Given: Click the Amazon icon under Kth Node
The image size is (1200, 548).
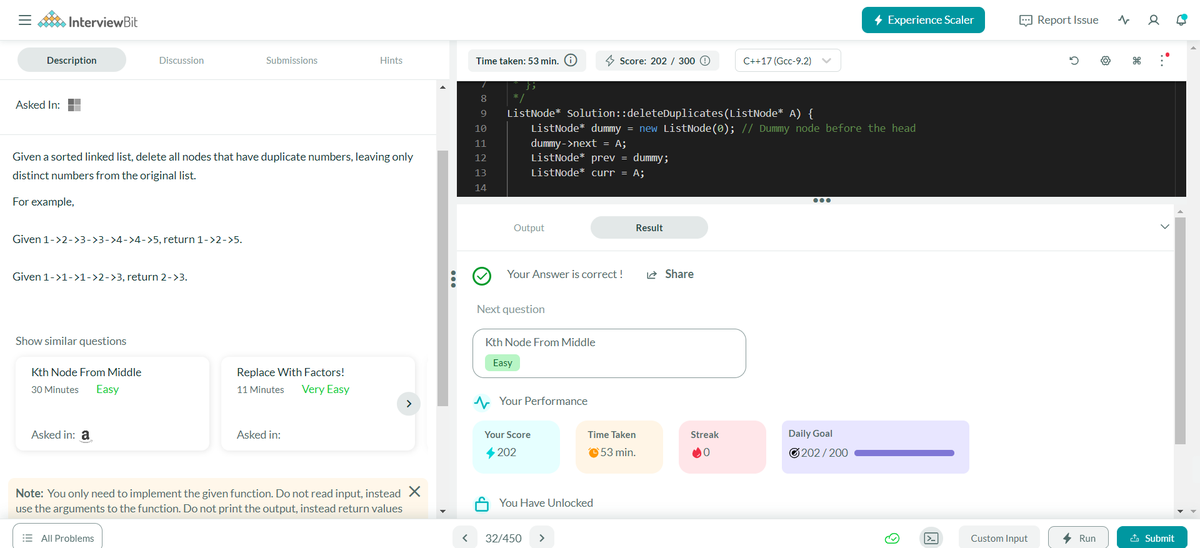Looking at the screenshot, I should (86, 435).
